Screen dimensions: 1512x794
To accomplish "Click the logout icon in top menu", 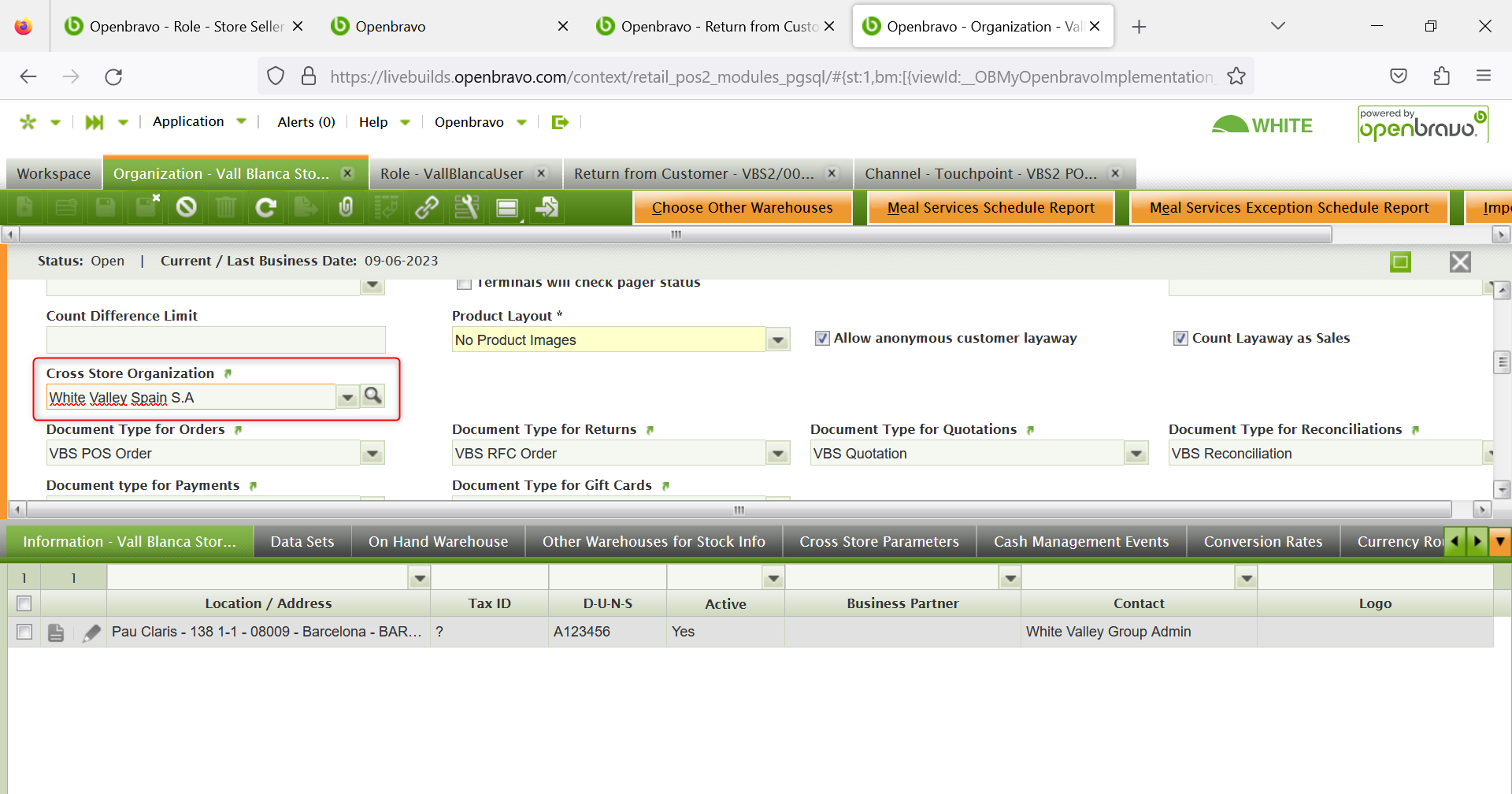I will [x=560, y=122].
